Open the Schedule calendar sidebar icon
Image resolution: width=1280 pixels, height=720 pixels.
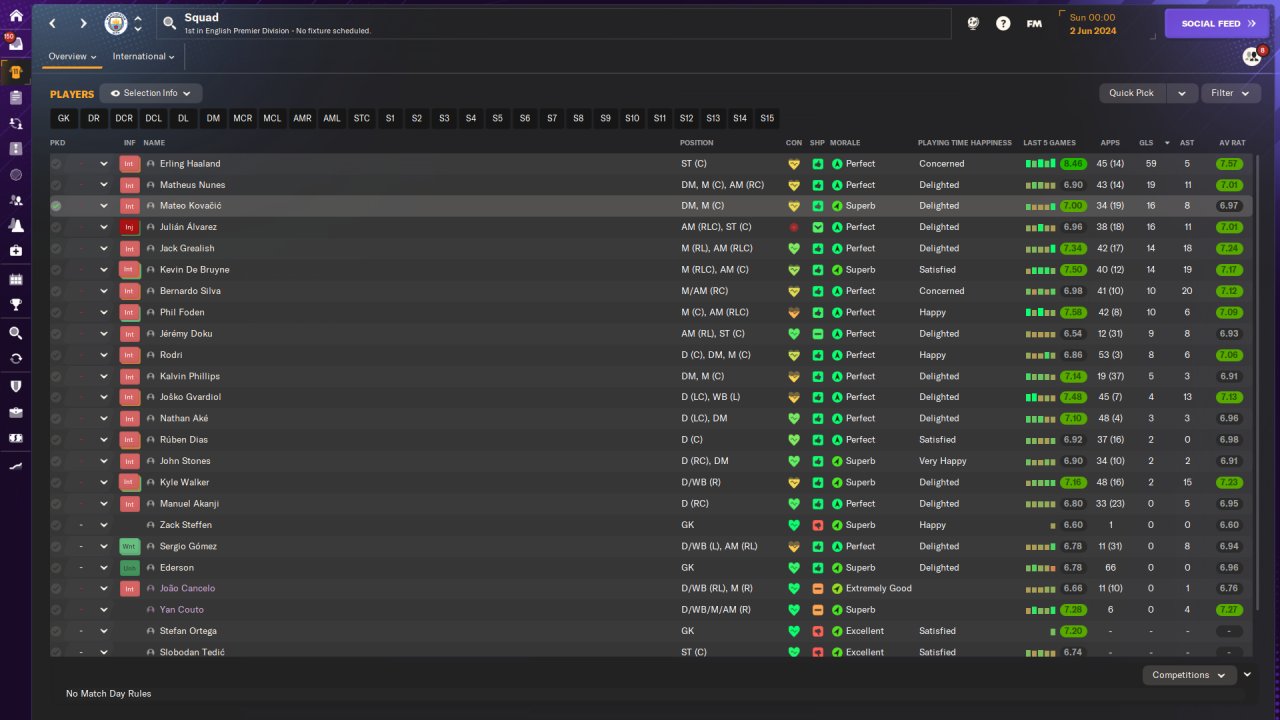click(x=16, y=279)
